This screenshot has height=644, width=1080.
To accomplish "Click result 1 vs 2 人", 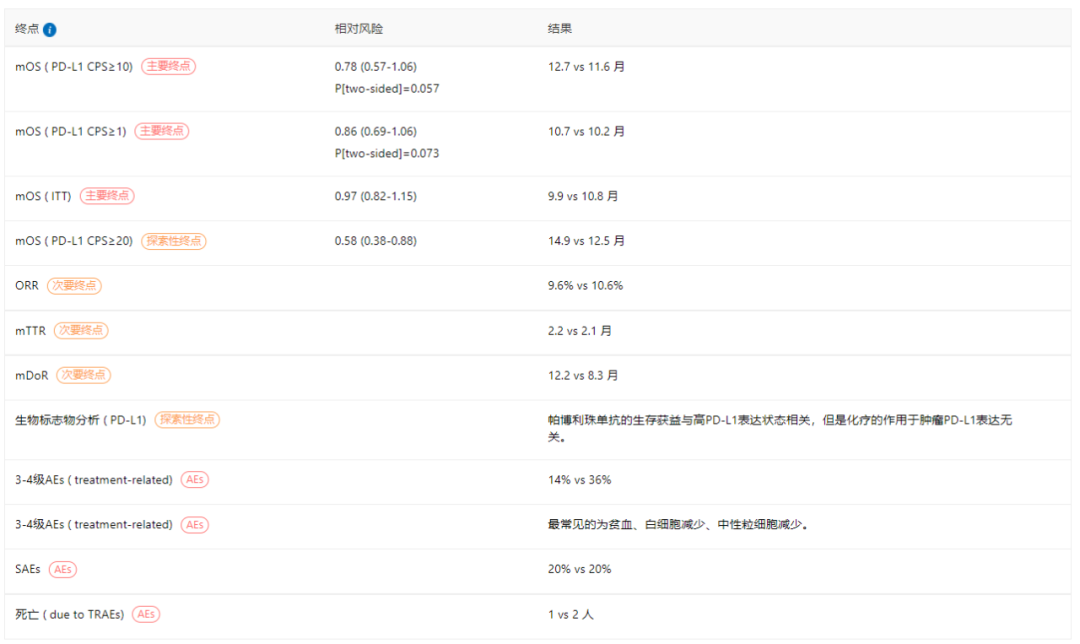I will point(570,614).
